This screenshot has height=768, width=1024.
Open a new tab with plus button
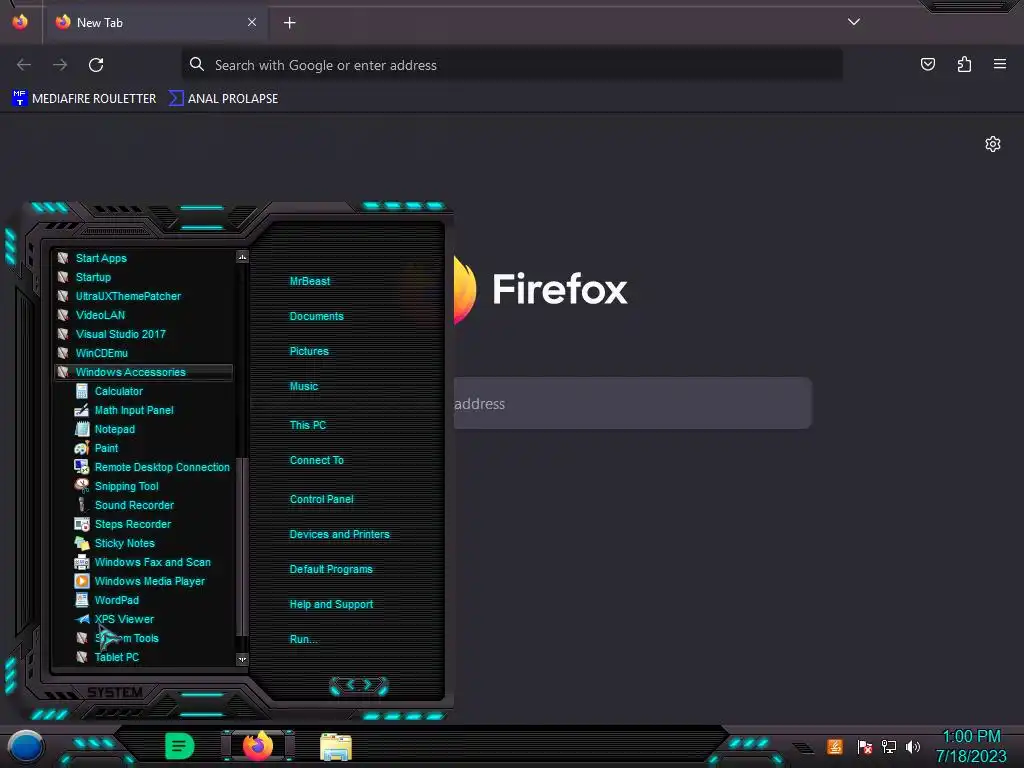click(289, 23)
